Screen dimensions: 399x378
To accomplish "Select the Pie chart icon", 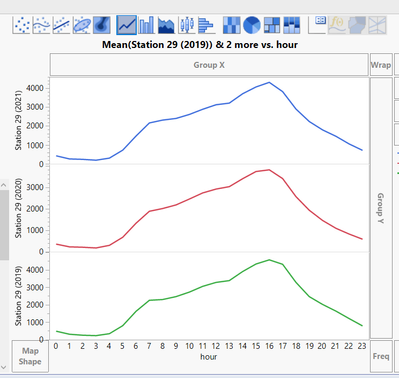I will (252, 25).
